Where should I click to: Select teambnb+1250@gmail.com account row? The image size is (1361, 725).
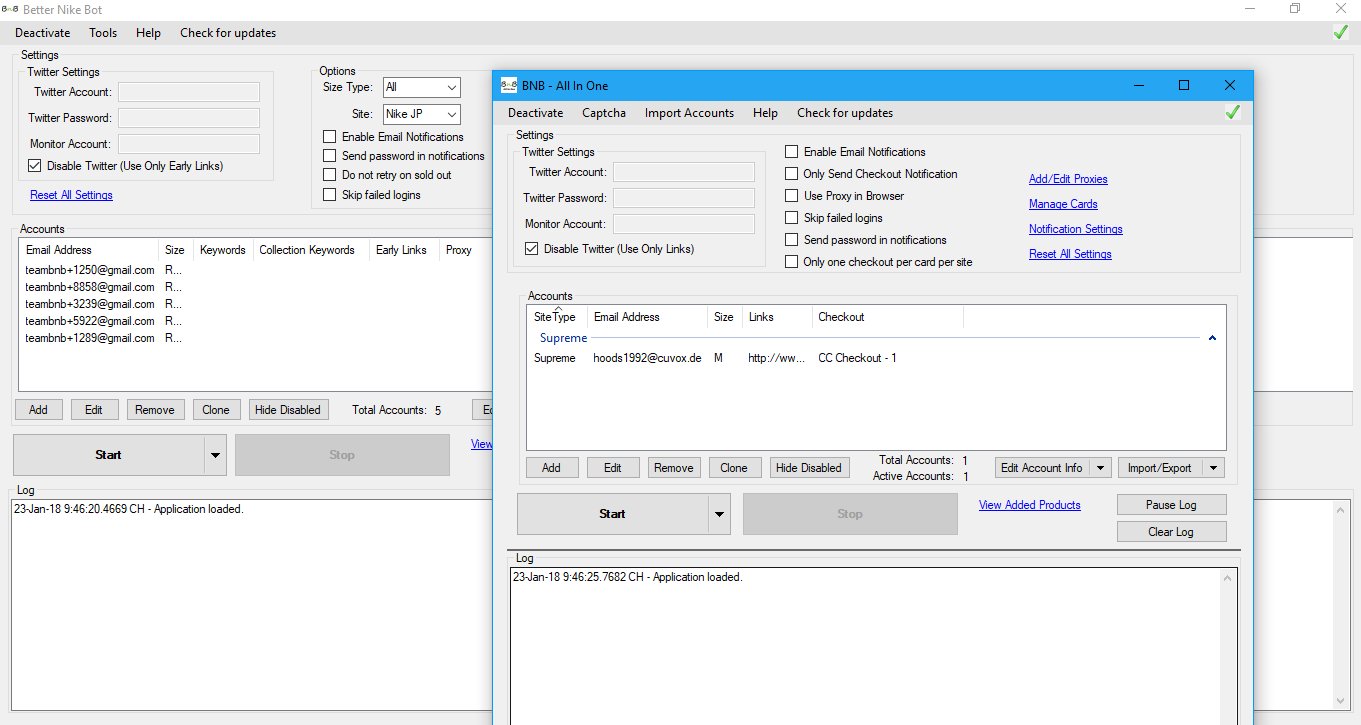coord(256,270)
